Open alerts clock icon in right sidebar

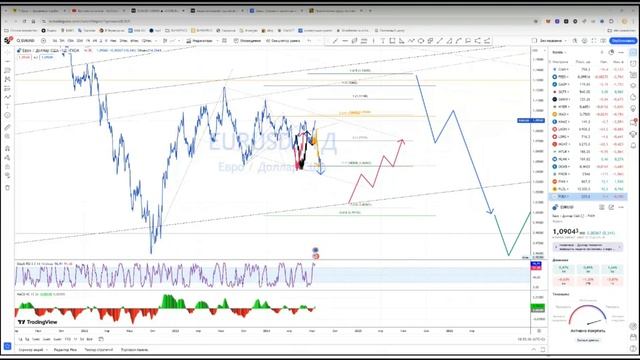tap(633, 64)
